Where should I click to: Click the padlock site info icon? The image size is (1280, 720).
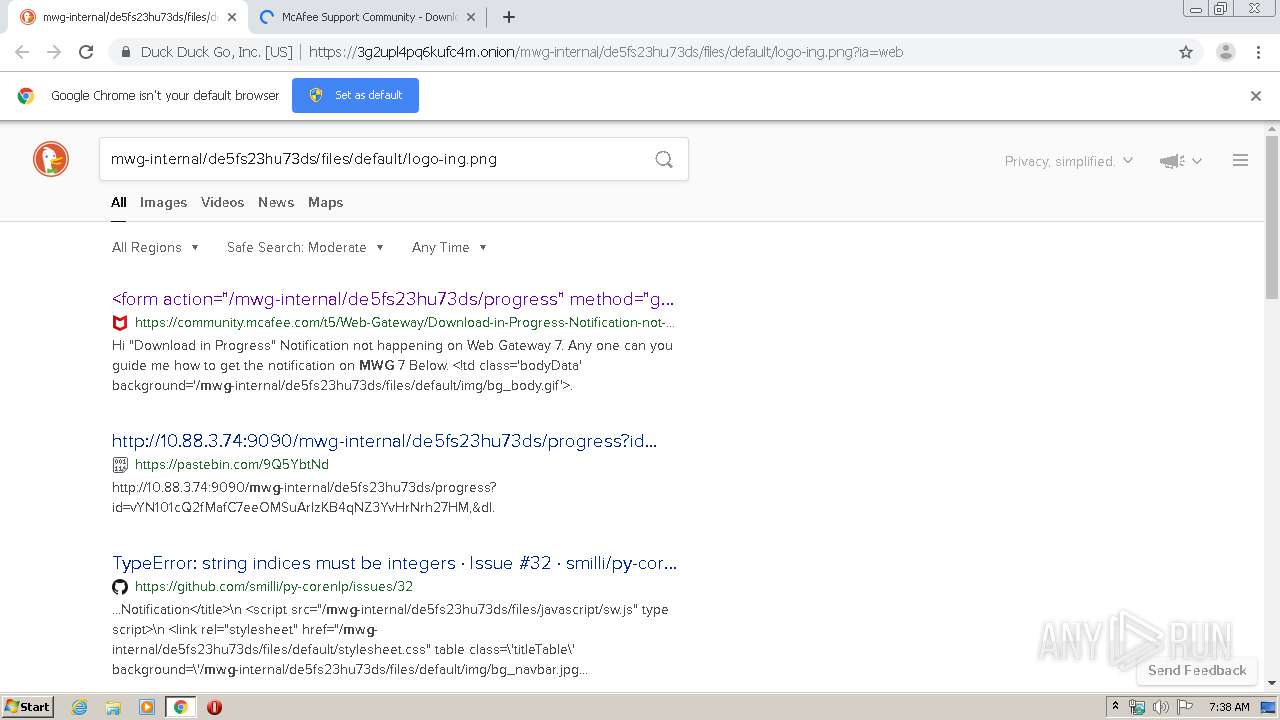tap(125, 52)
